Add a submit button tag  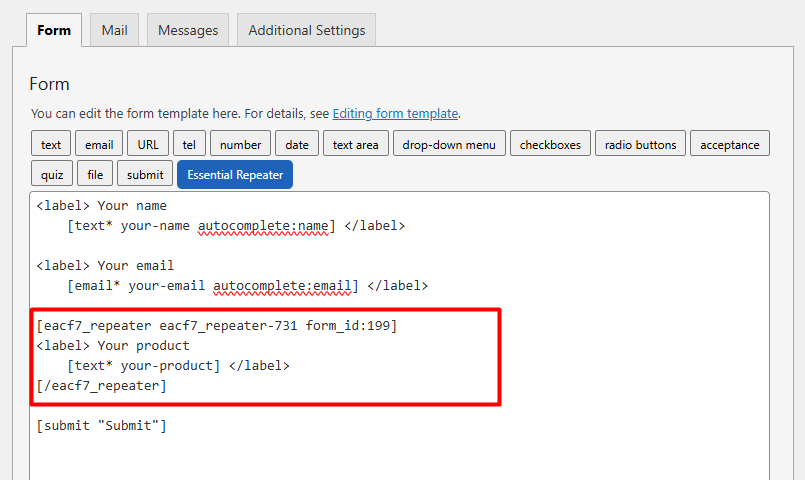(145, 175)
